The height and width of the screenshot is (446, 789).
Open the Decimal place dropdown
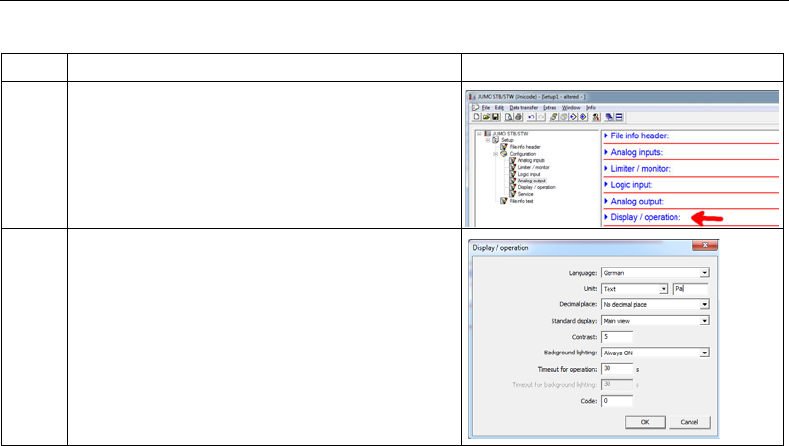click(x=704, y=304)
